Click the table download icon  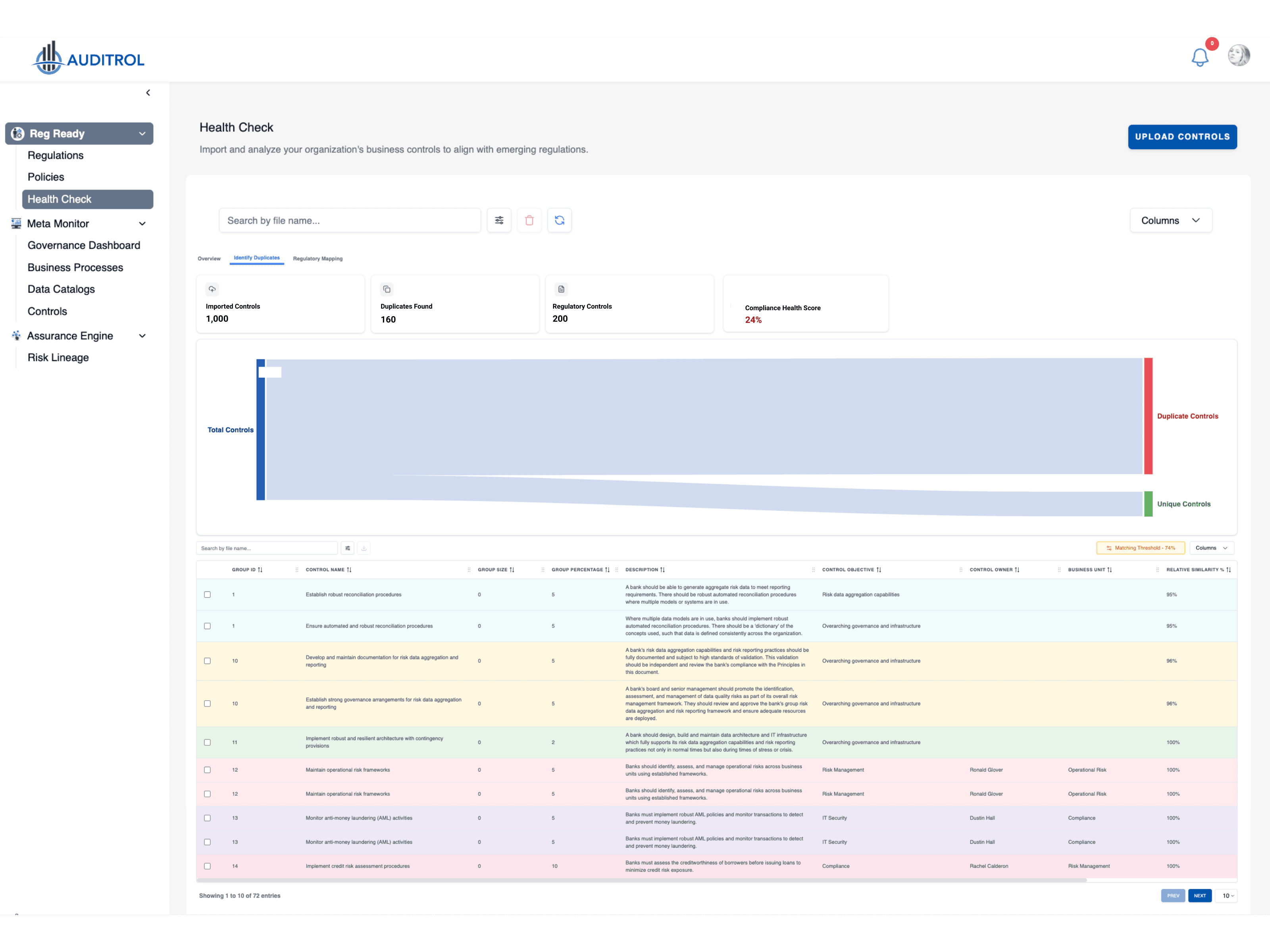[364, 548]
